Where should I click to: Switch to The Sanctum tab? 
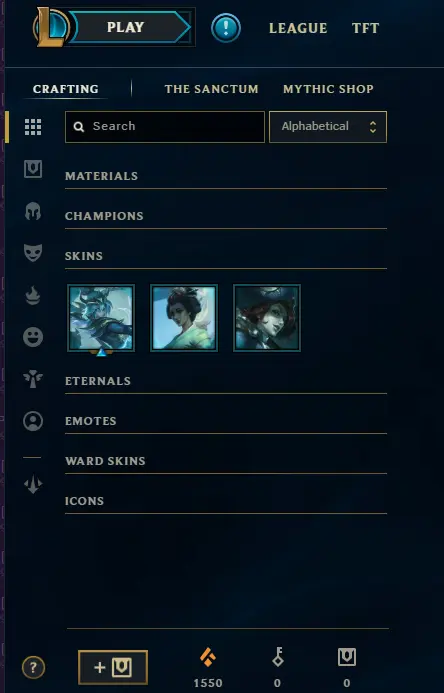click(212, 89)
